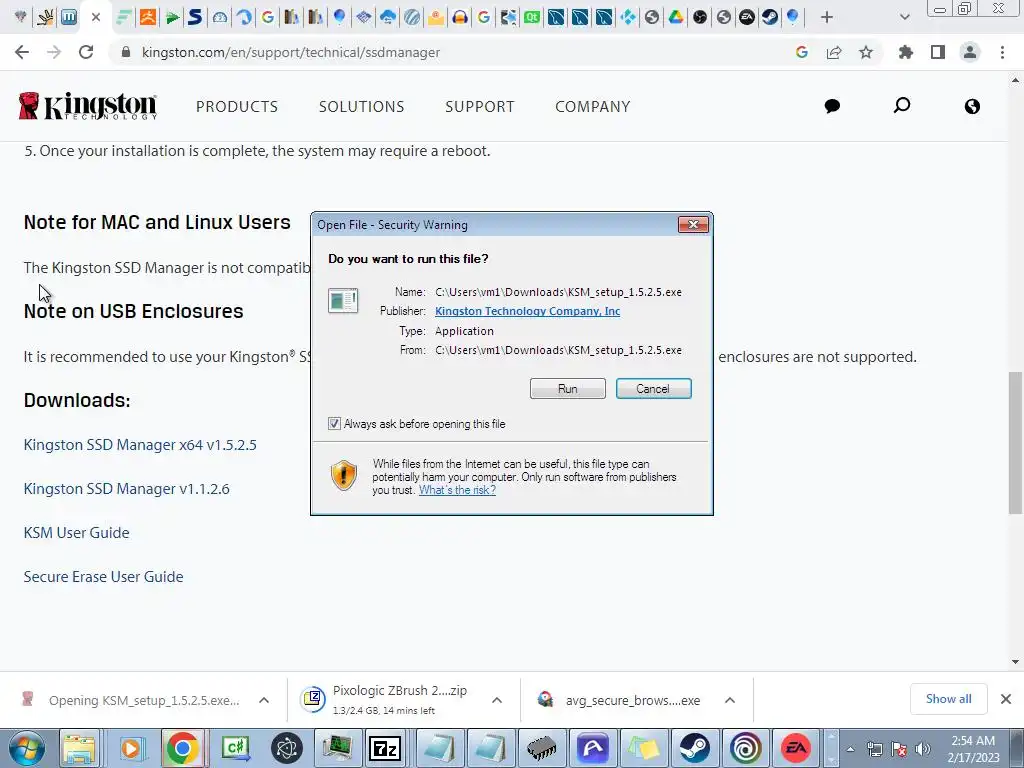This screenshot has height=768, width=1024.
Task: Open Windows Explorer from the taskbar
Action: pyautogui.click(x=79, y=748)
